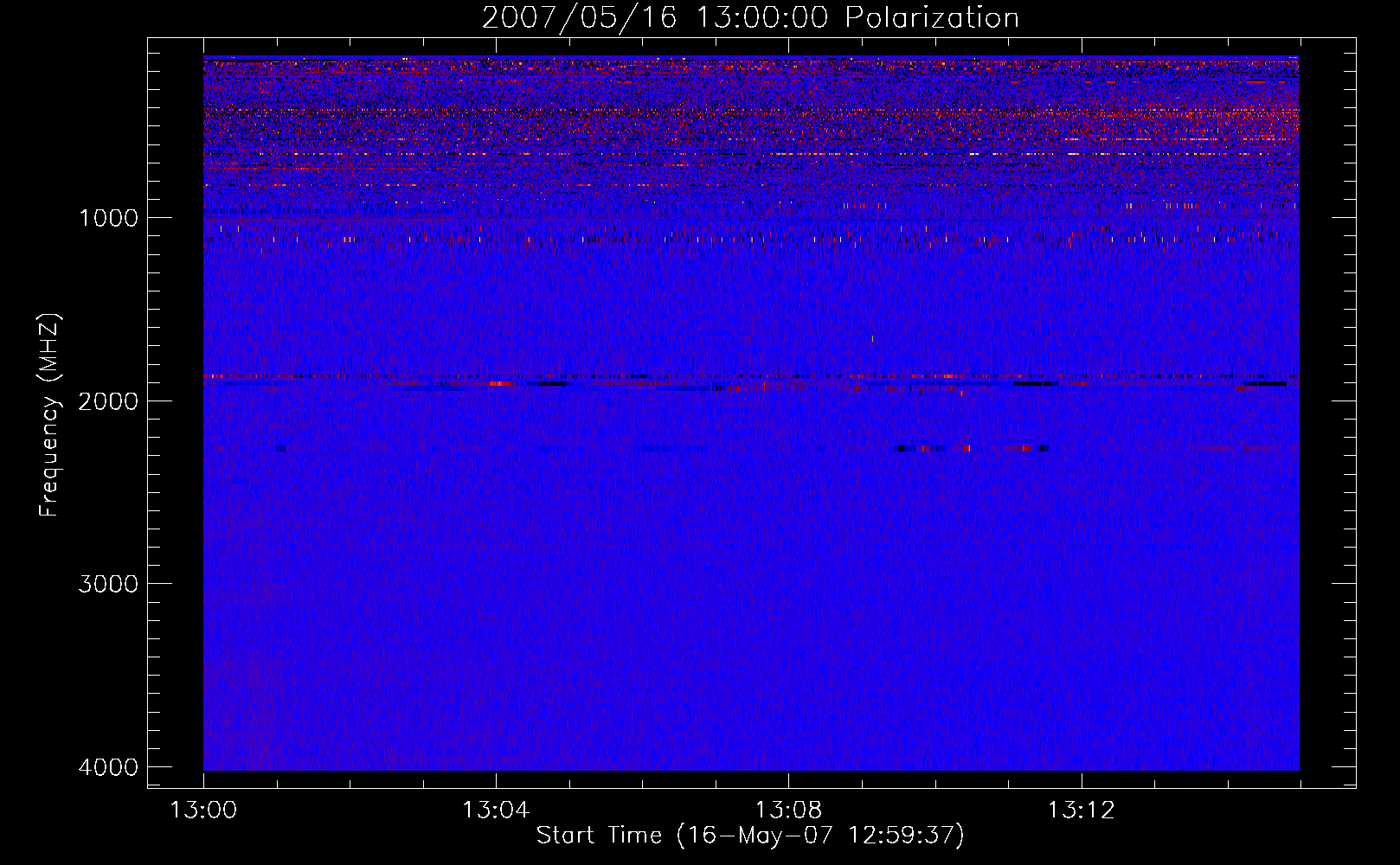
Task: Click the 'Start Time (16-May-07 12:59:37)' label
Action: pyautogui.click(x=750, y=835)
